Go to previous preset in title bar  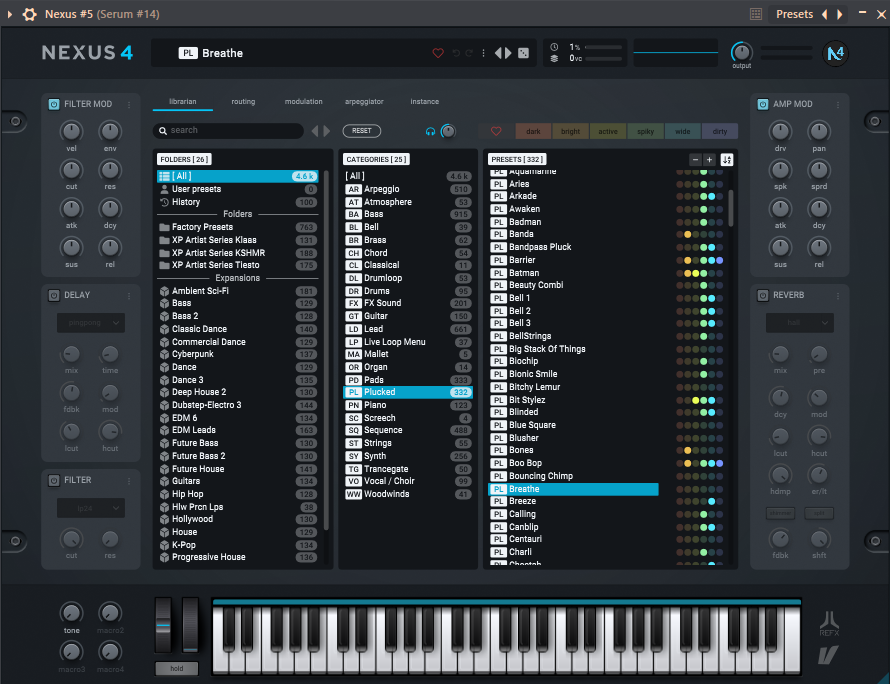pos(825,14)
